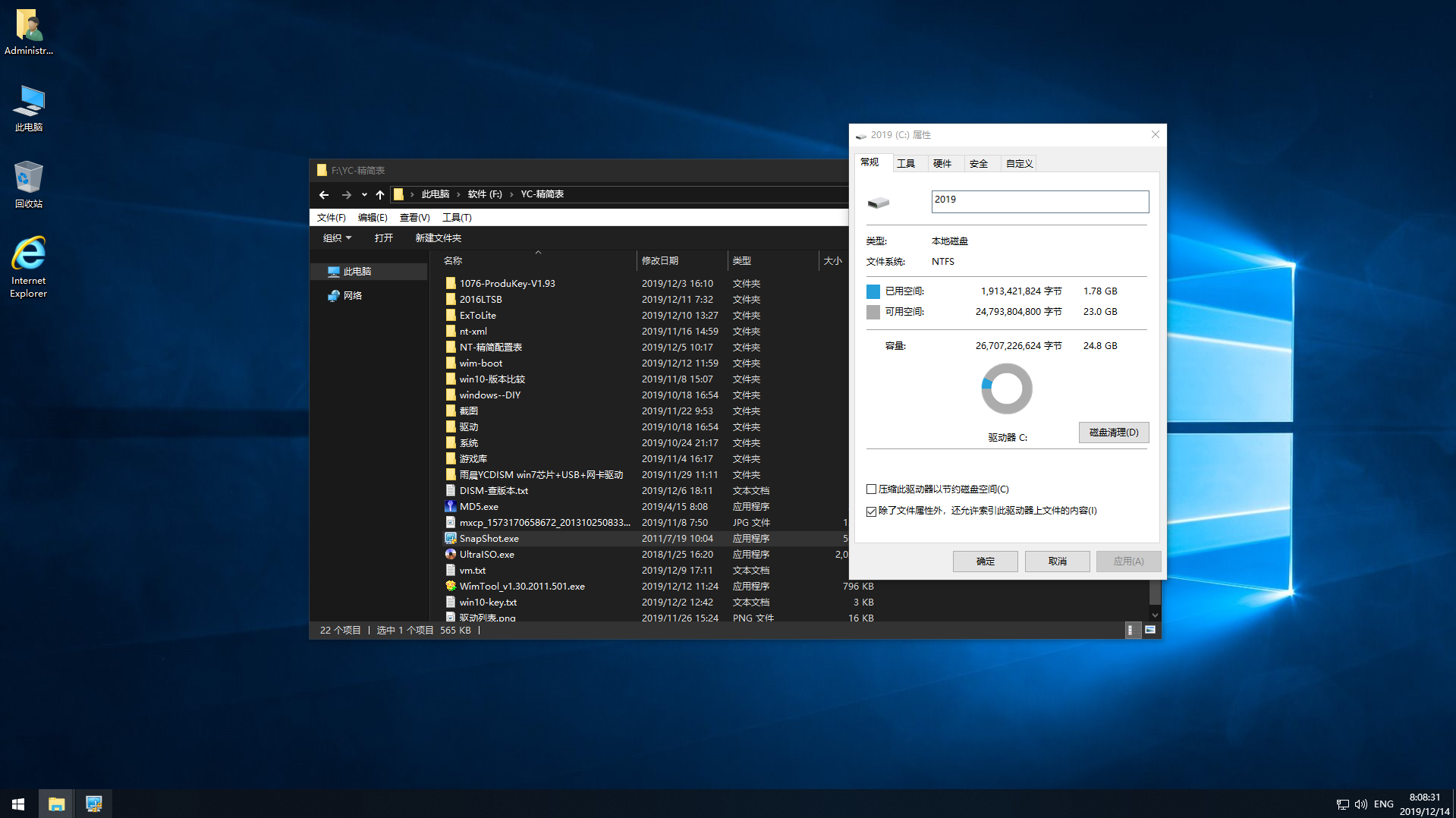Go forward in the Explorer window

tap(346, 194)
